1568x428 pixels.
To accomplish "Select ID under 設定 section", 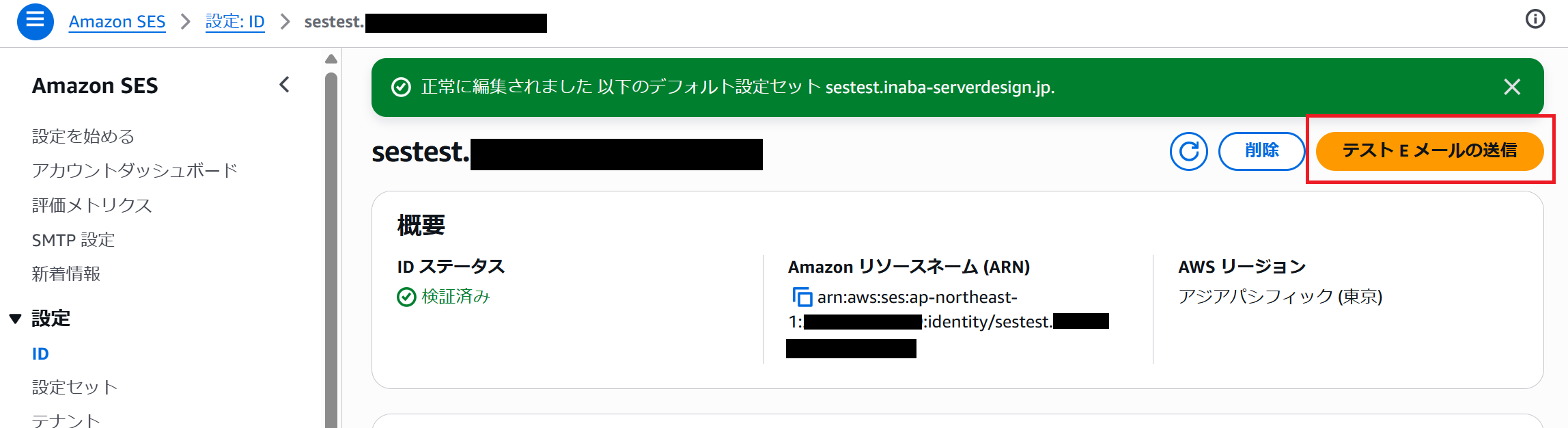I will tap(40, 353).
